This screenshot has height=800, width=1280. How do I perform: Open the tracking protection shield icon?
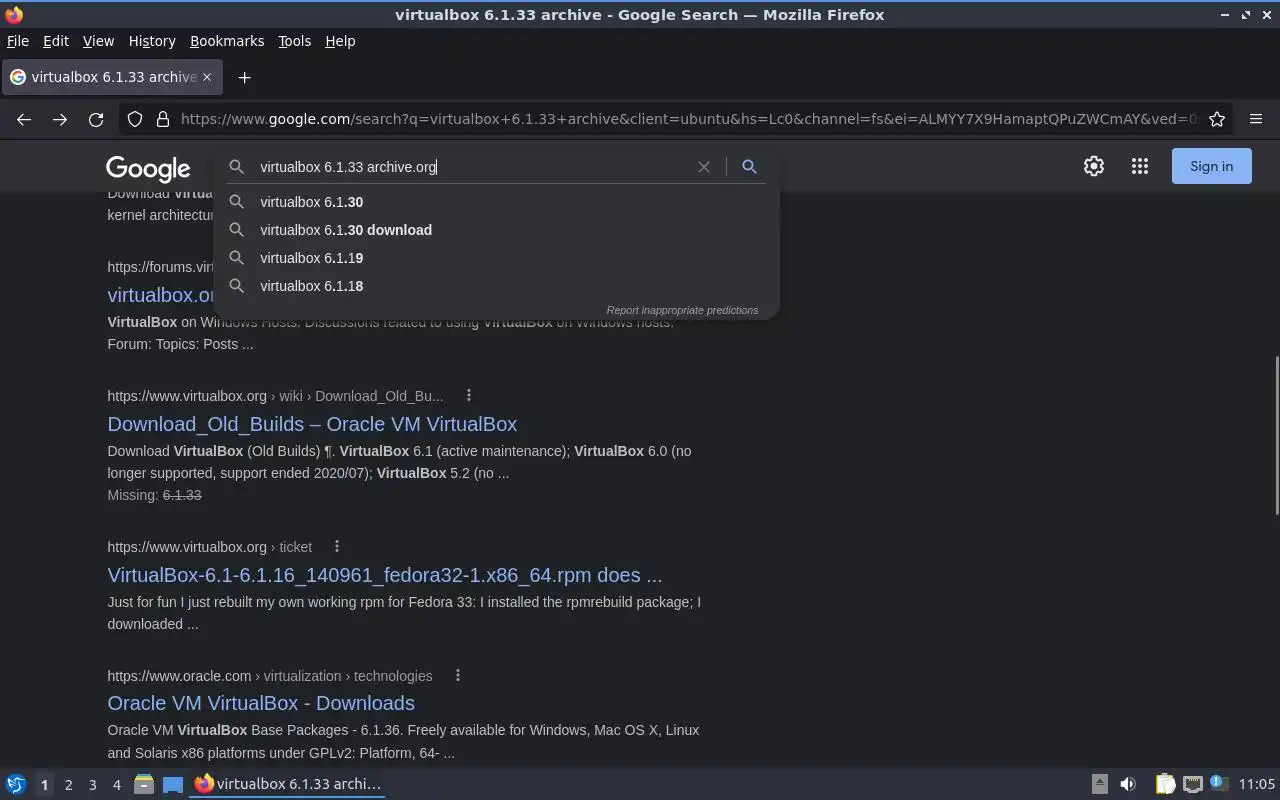coord(135,119)
